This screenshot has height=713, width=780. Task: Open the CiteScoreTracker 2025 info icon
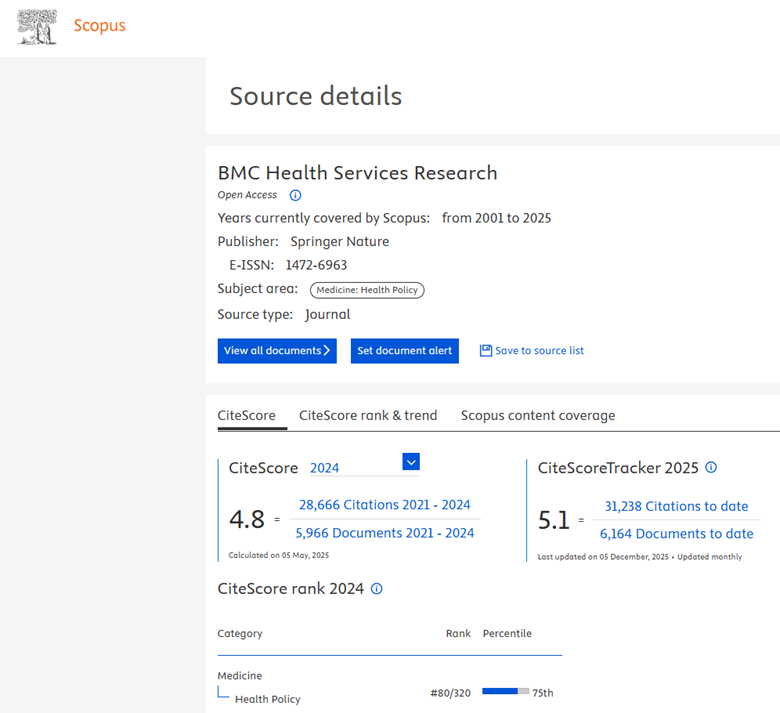[711, 467]
